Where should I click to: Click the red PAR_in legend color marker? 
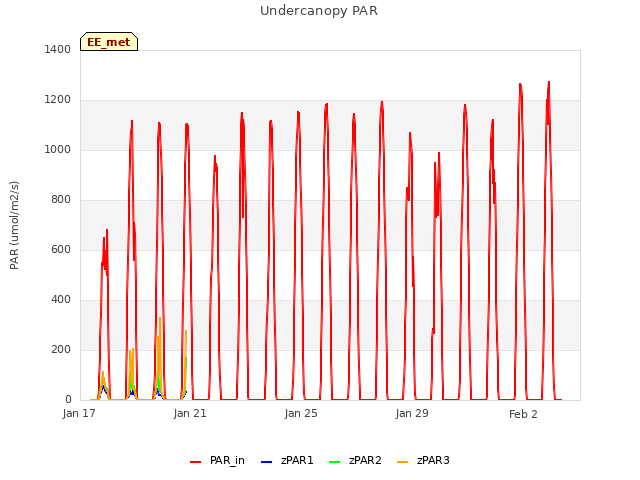coord(196,462)
